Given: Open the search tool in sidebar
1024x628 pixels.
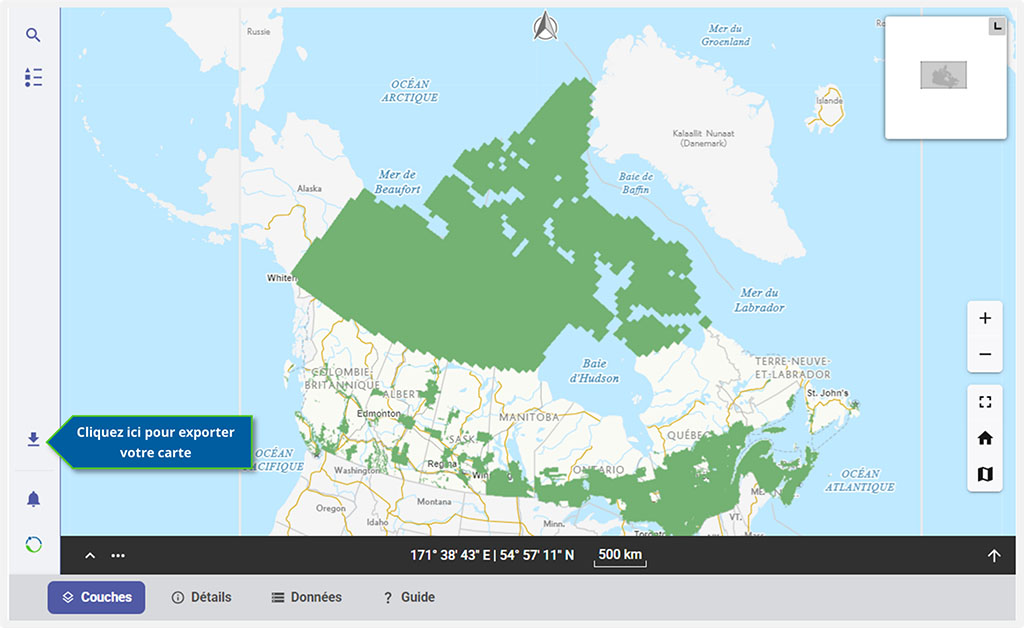Looking at the screenshot, I should [x=33, y=35].
